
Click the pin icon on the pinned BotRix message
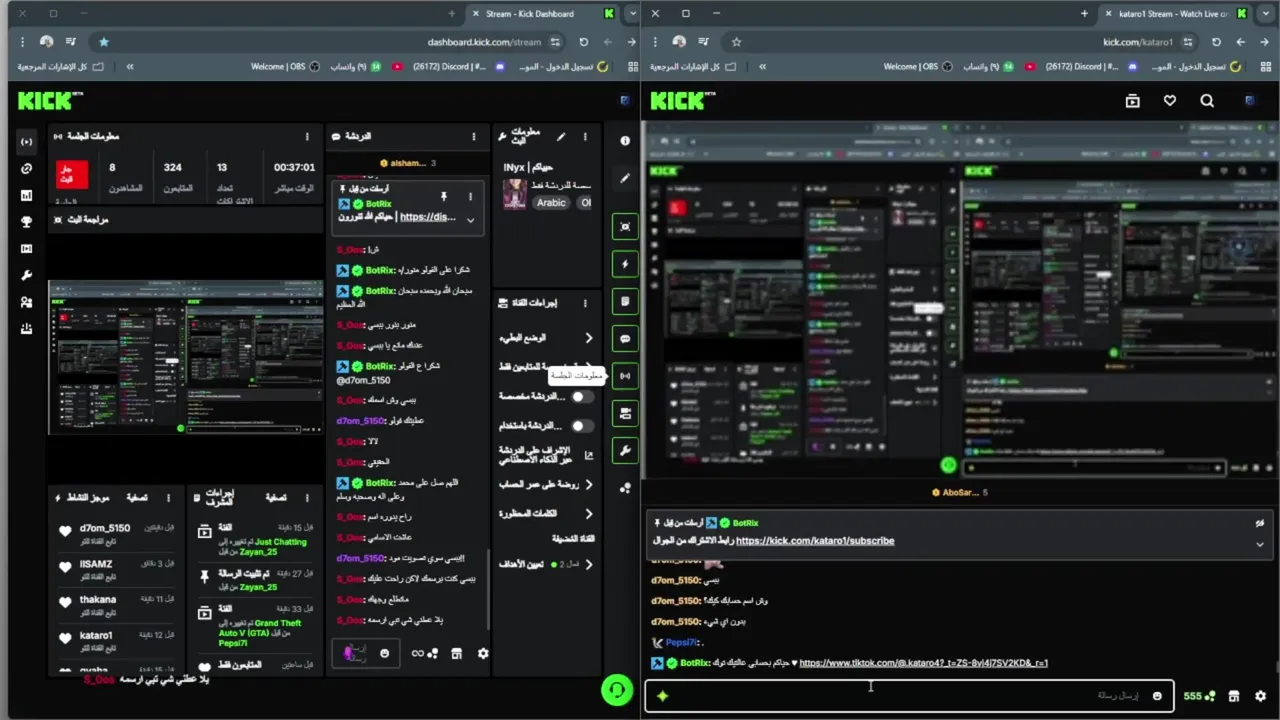pyautogui.click(x=443, y=196)
